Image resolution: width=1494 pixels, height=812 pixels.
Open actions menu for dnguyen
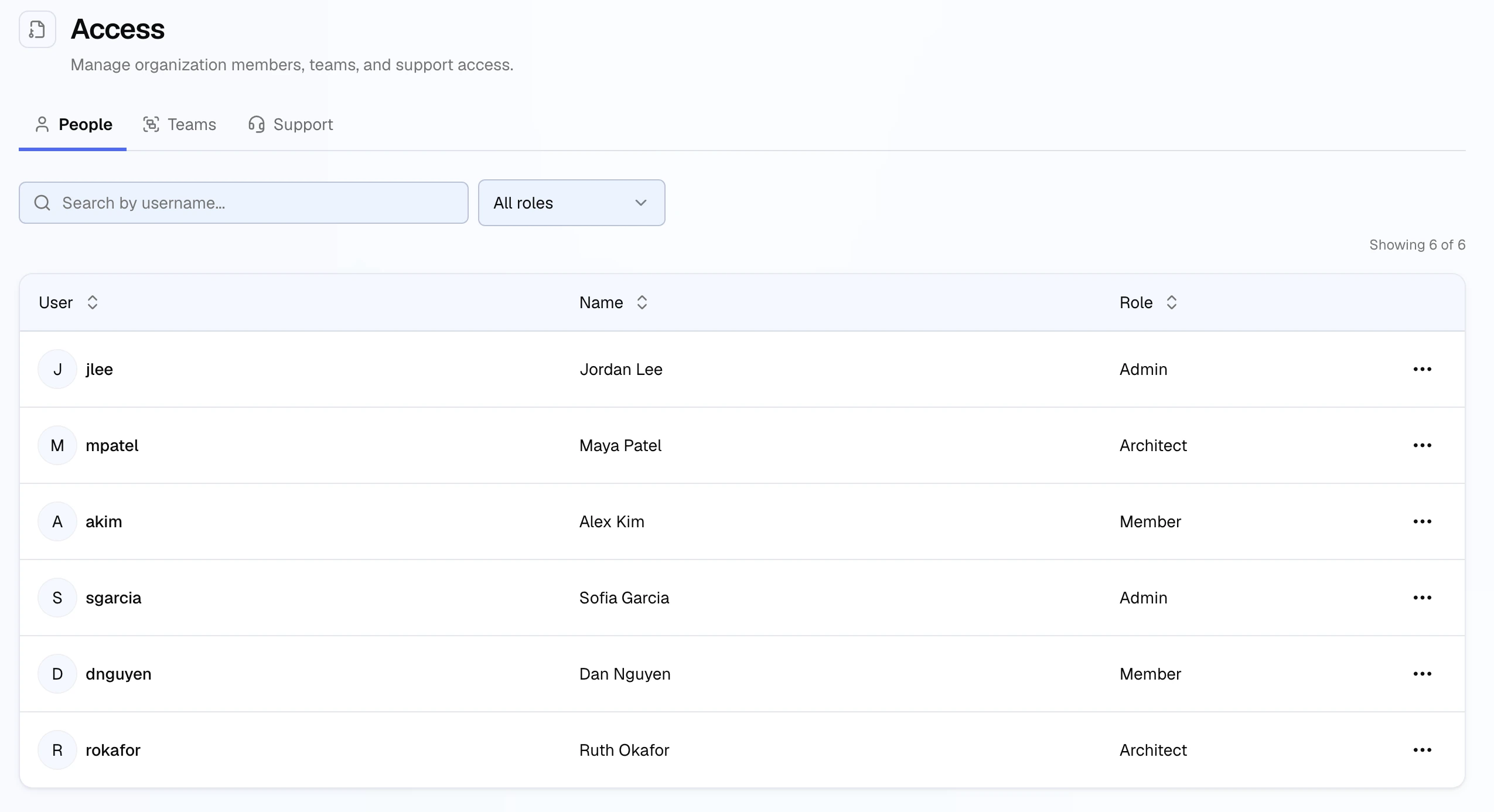(1422, 674)
